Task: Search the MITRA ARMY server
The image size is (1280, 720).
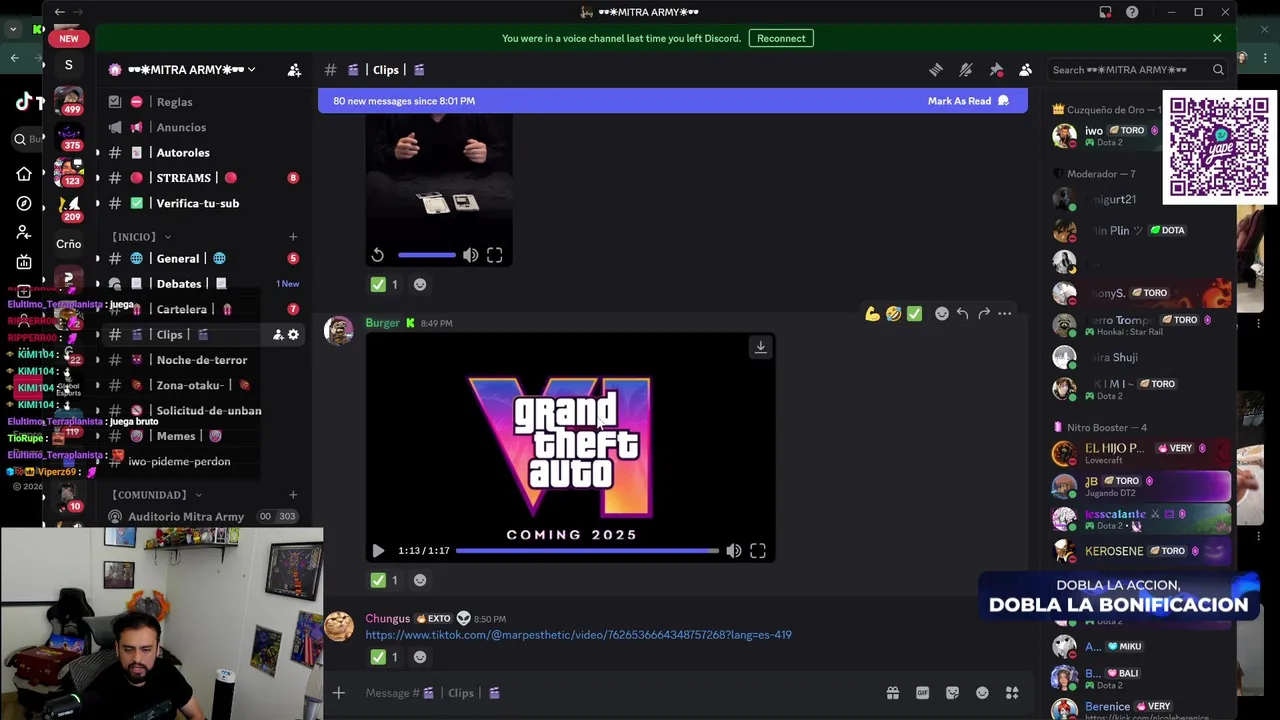Action: tap(1137, 70)
